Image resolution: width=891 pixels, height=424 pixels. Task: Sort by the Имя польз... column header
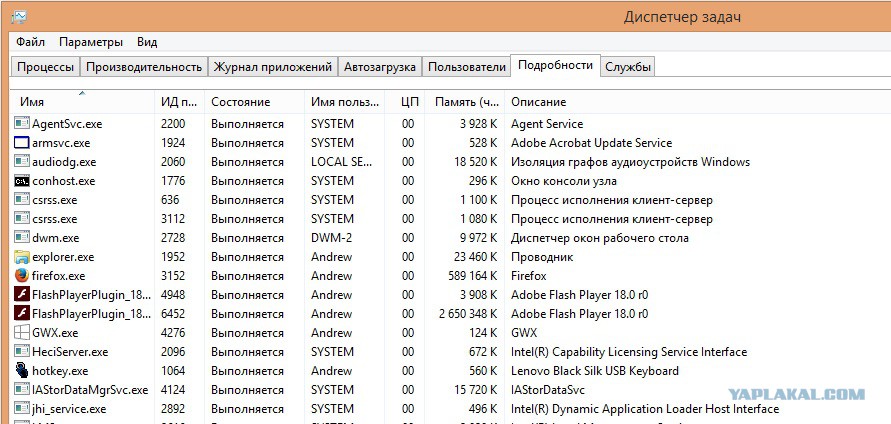[x=345, y=102]
